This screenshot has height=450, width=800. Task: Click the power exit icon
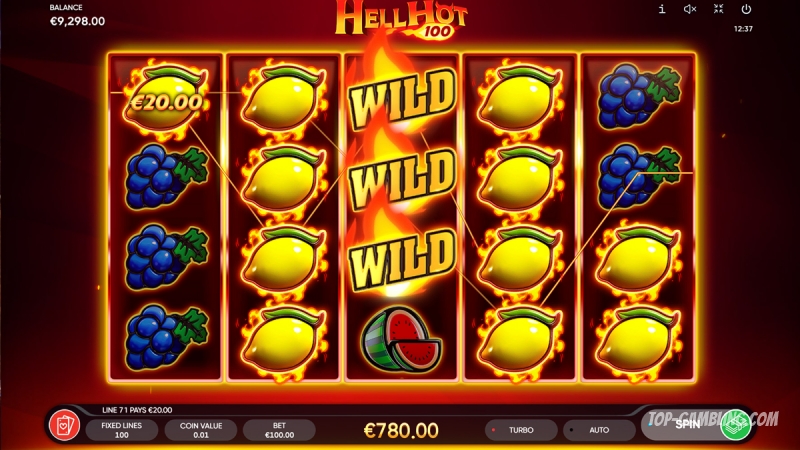(746, 9)
